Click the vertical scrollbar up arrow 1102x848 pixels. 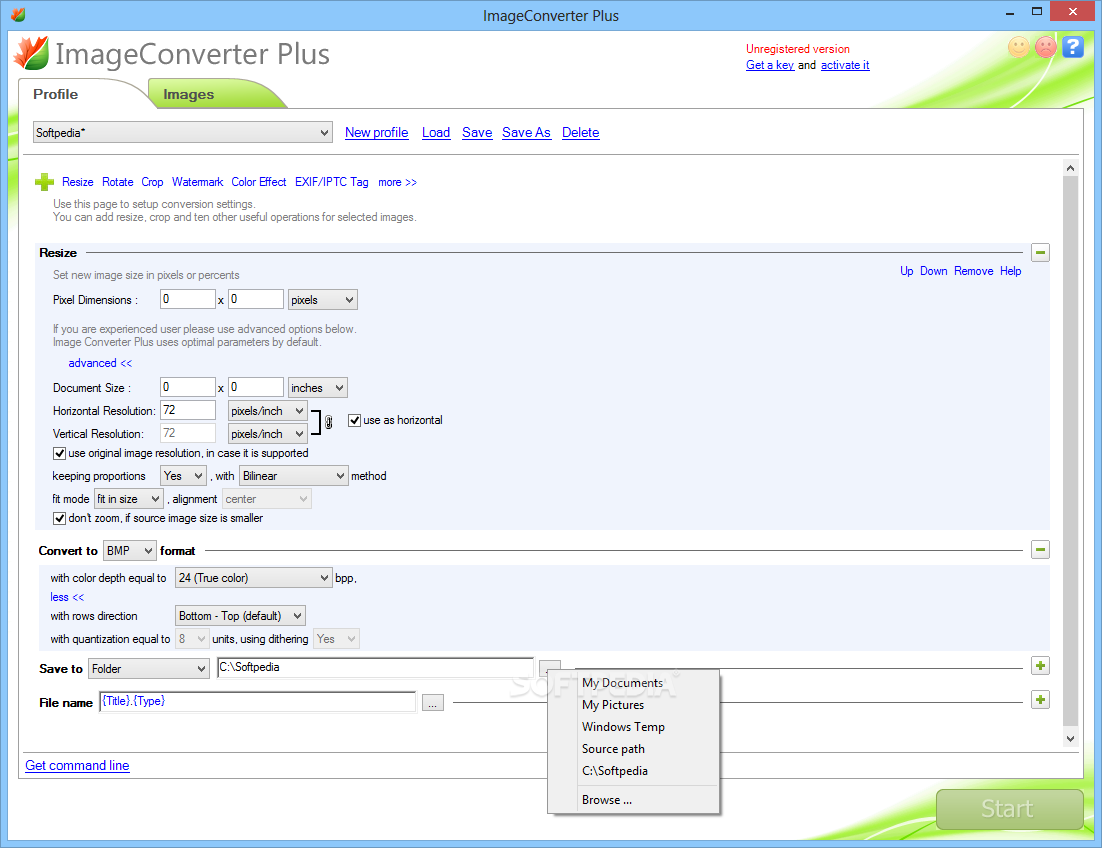pyautogui.click(x=1070, y=168)
